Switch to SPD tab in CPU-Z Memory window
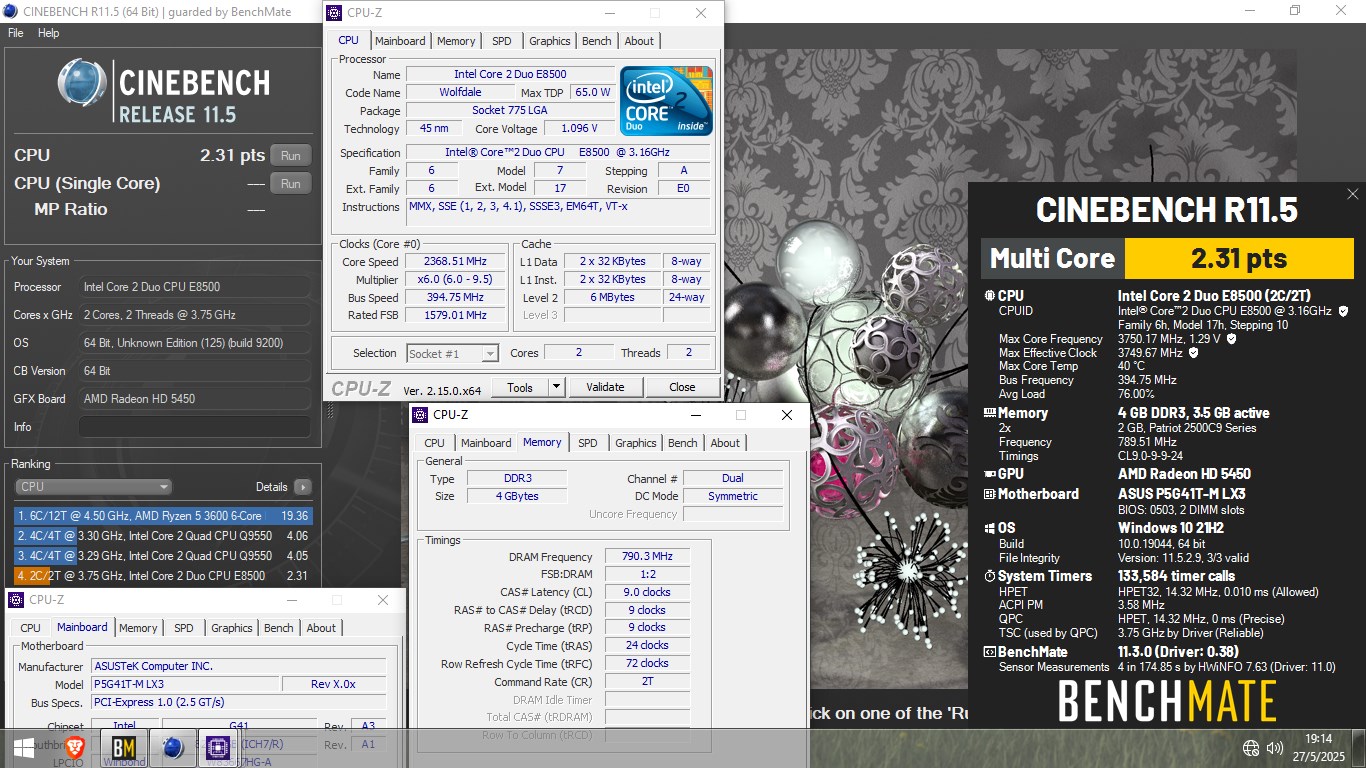 click(588, 443)
